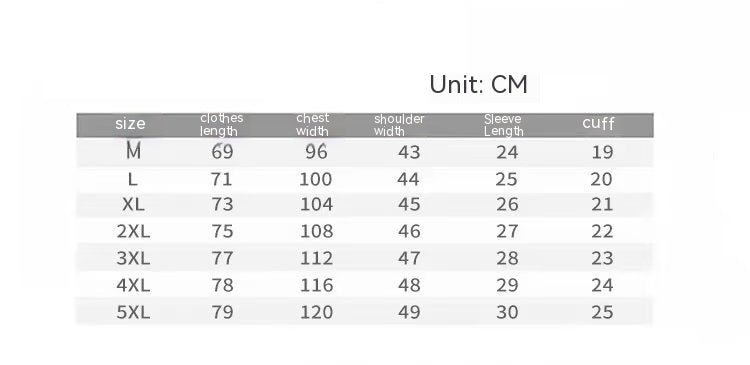
Task: Select the M size row label
Action: pyautogui.click(x=133, y=152)
